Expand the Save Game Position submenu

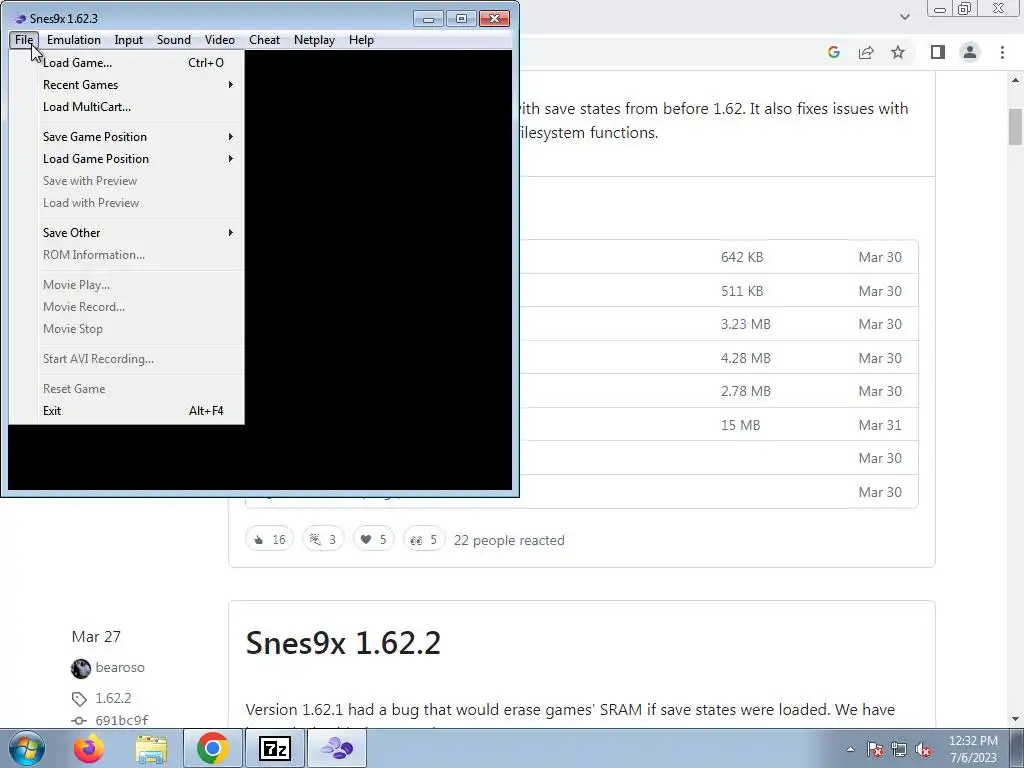127,136
